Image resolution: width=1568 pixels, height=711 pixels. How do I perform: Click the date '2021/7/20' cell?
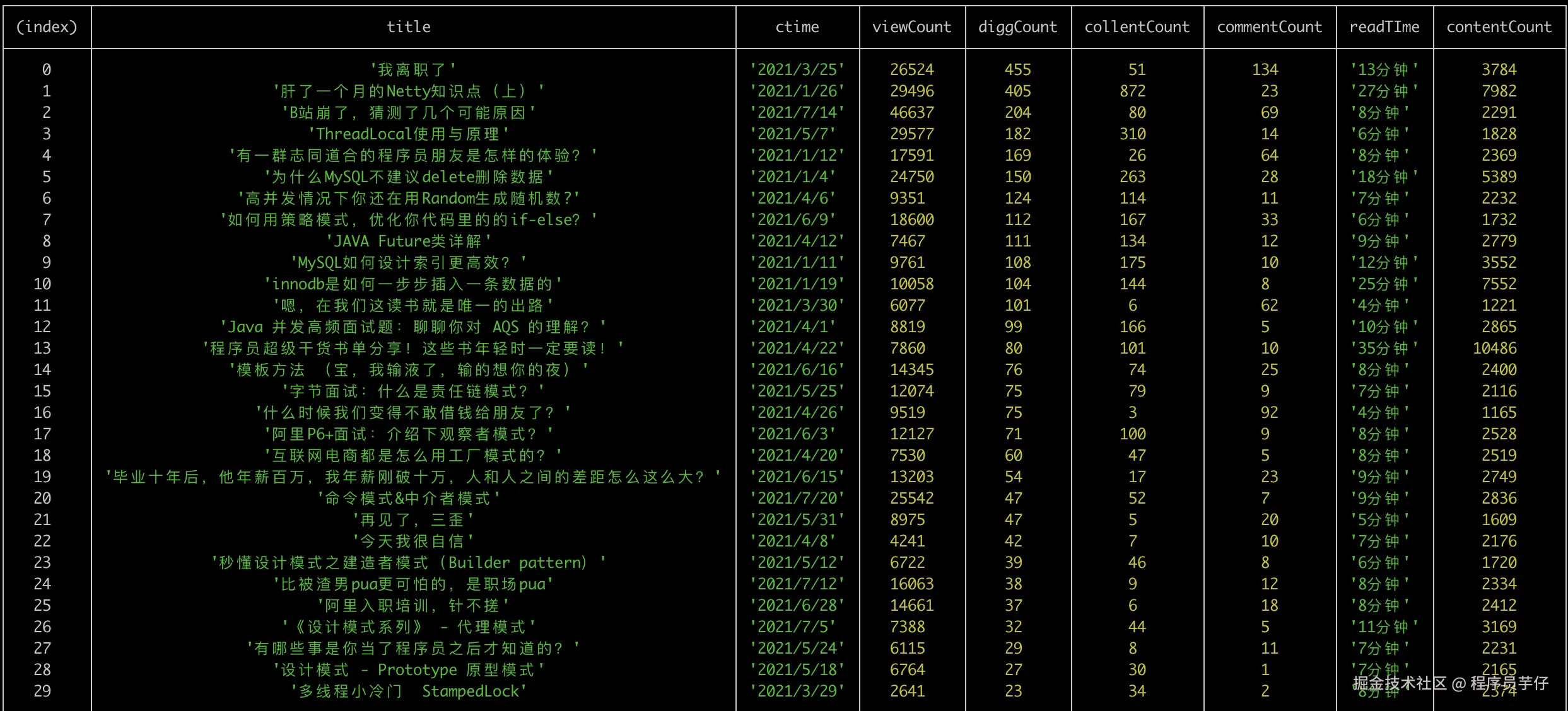click(x=797, y=499)
